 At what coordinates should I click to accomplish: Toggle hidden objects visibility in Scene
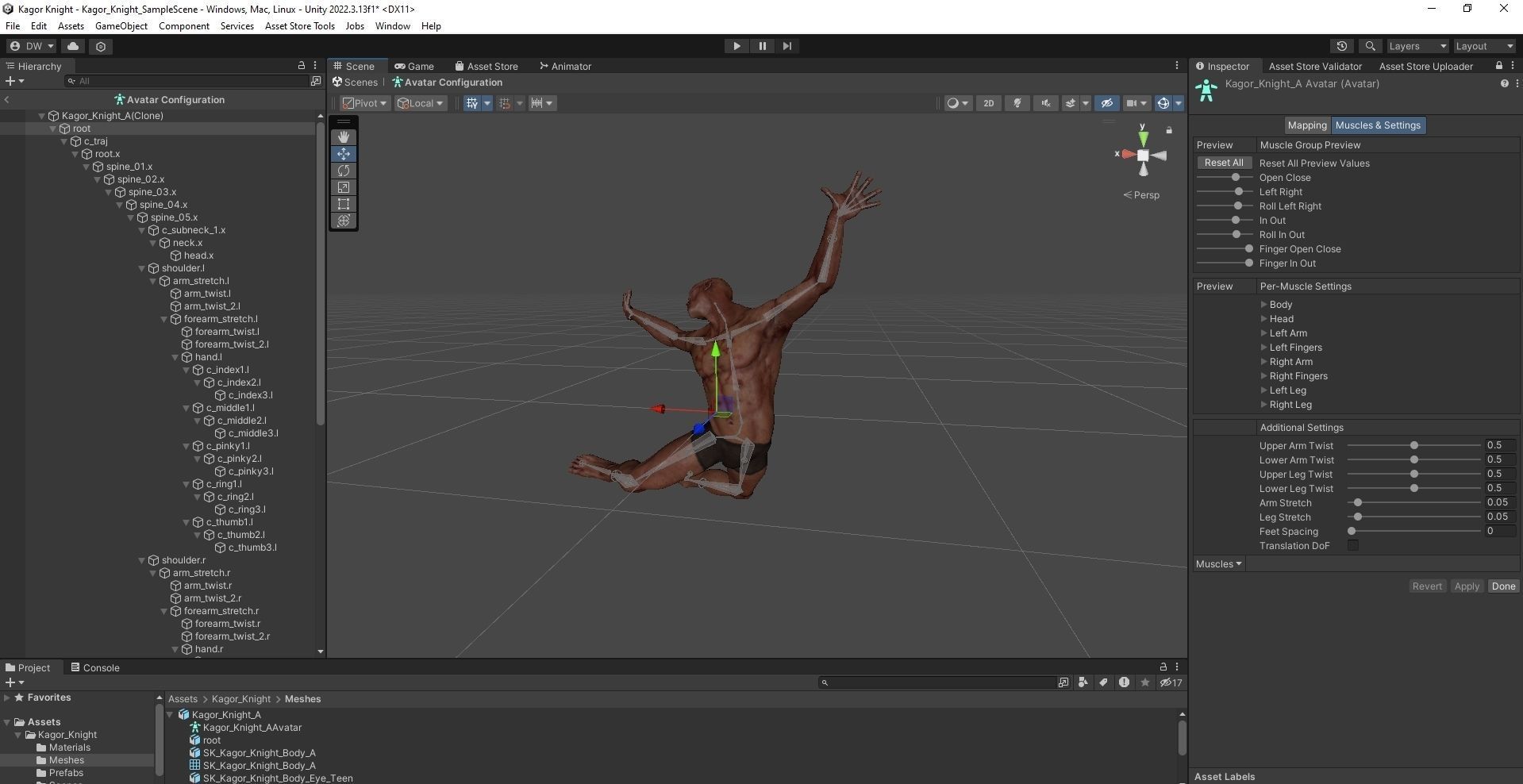point(1106,103)
